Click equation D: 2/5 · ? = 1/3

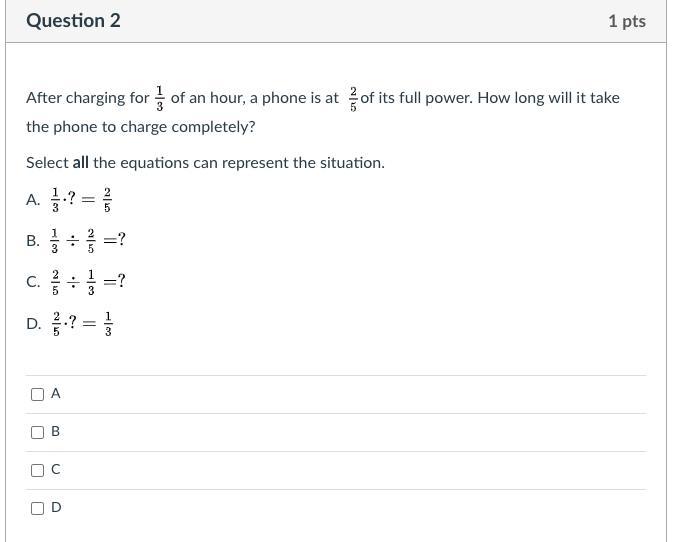82,324
